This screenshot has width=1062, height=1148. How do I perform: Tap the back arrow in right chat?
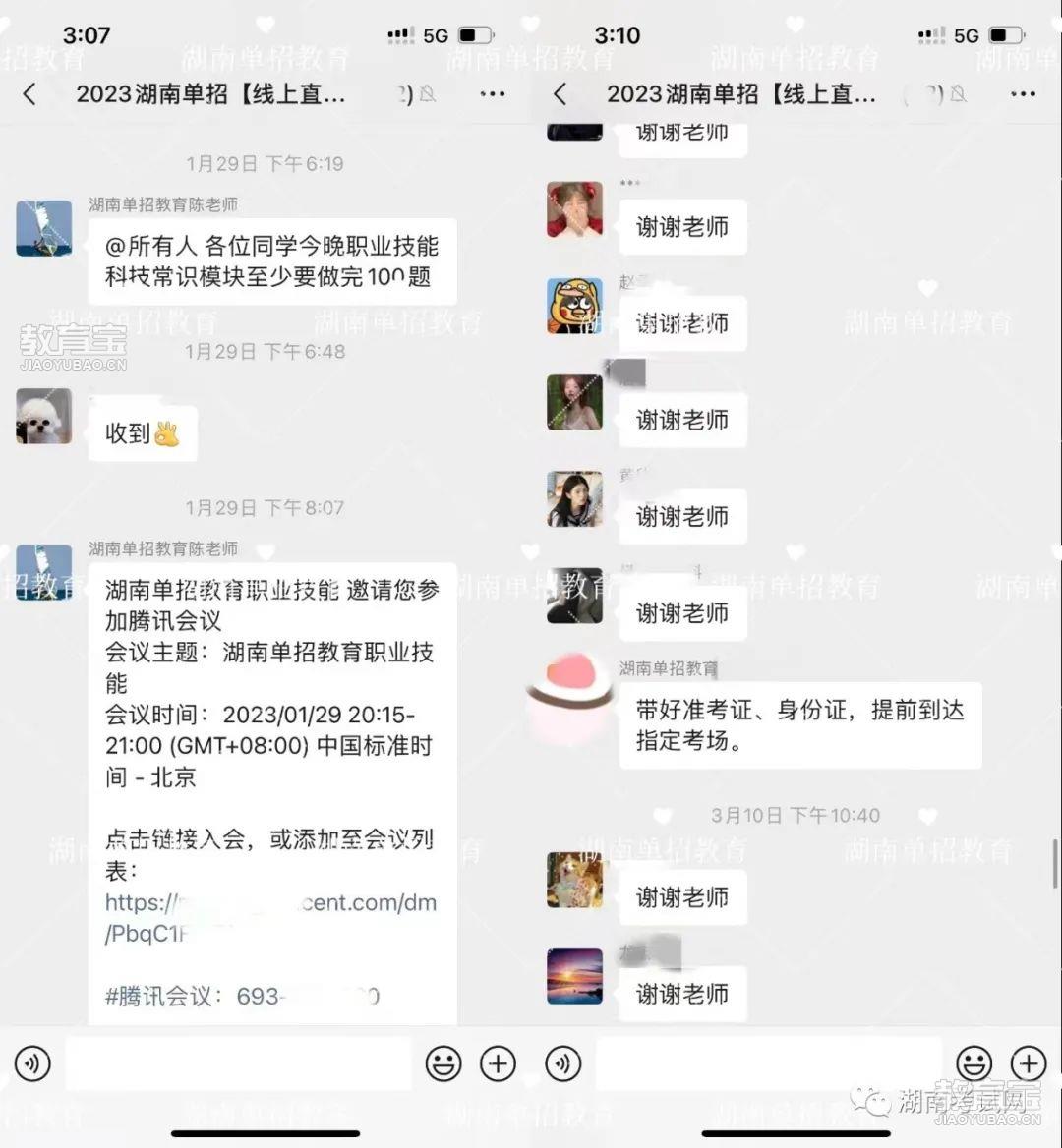pos(560,93)
